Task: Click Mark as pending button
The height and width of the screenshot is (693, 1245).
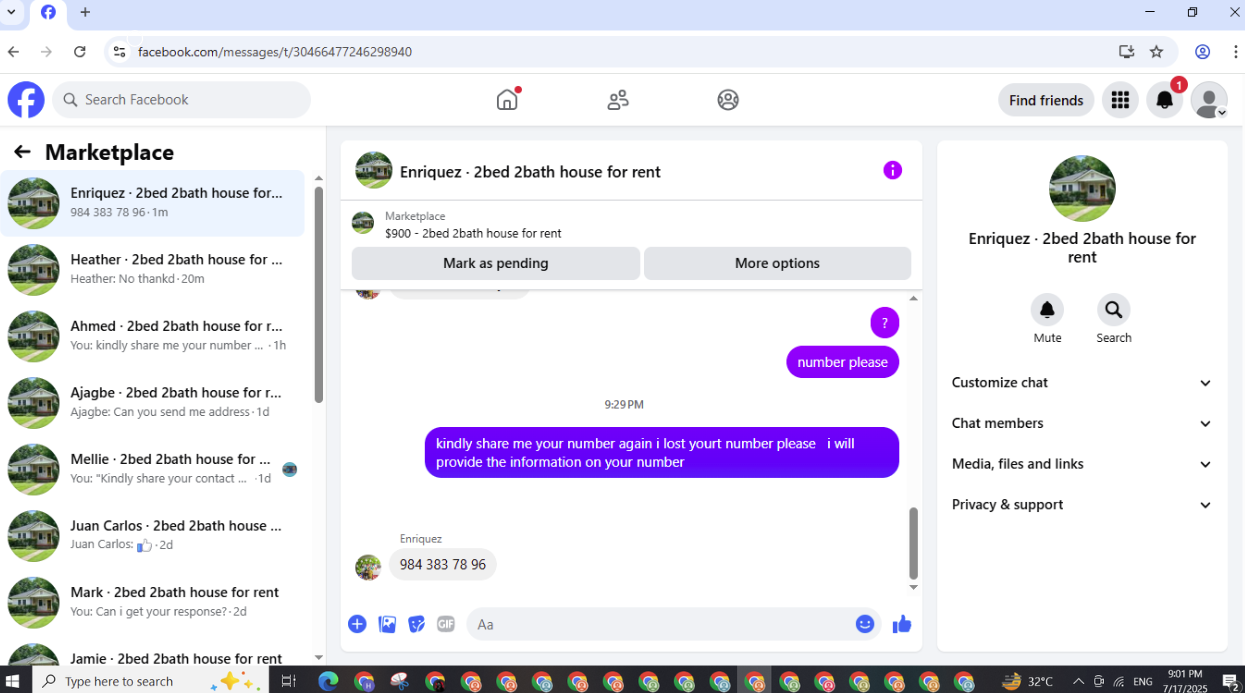Action: click(496, 263)
